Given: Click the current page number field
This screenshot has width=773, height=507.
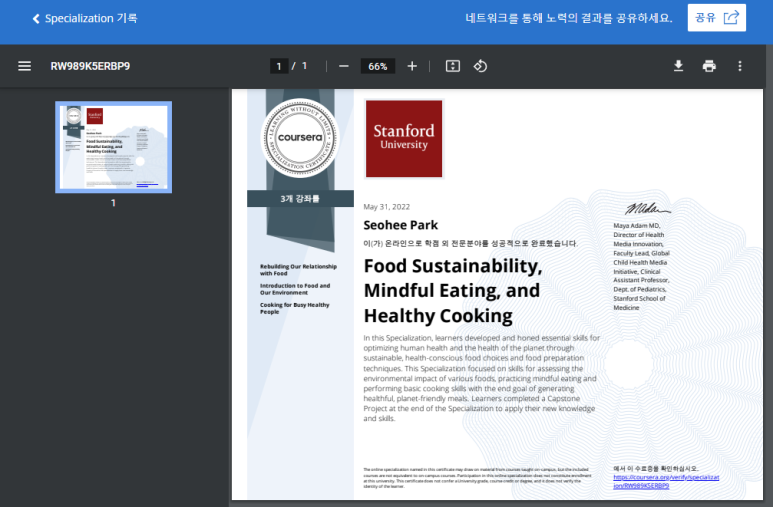Looking at the screenshot, I should coord(279,66).
